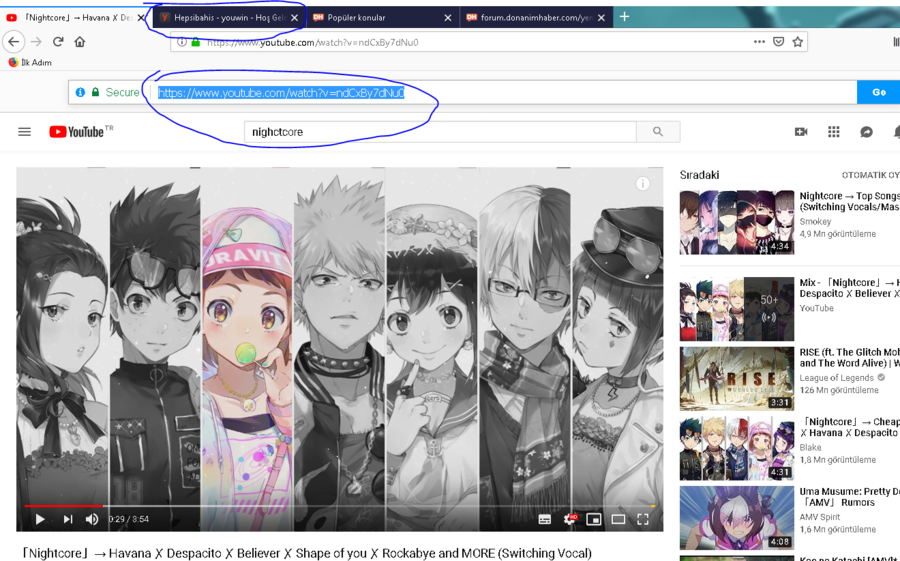900x561 pixels.
Task: Open RISE (ft. The Glitch Mob) title link
Action: click(x=849, y=358)
